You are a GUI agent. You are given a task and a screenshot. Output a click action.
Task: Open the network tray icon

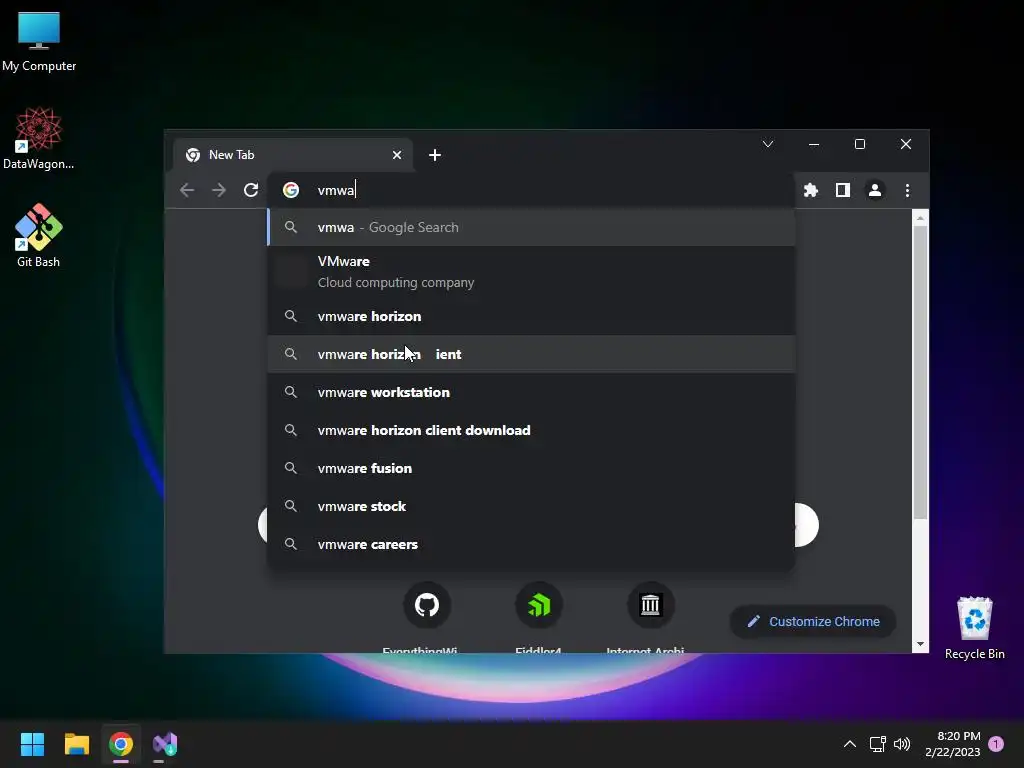point(878,744)
